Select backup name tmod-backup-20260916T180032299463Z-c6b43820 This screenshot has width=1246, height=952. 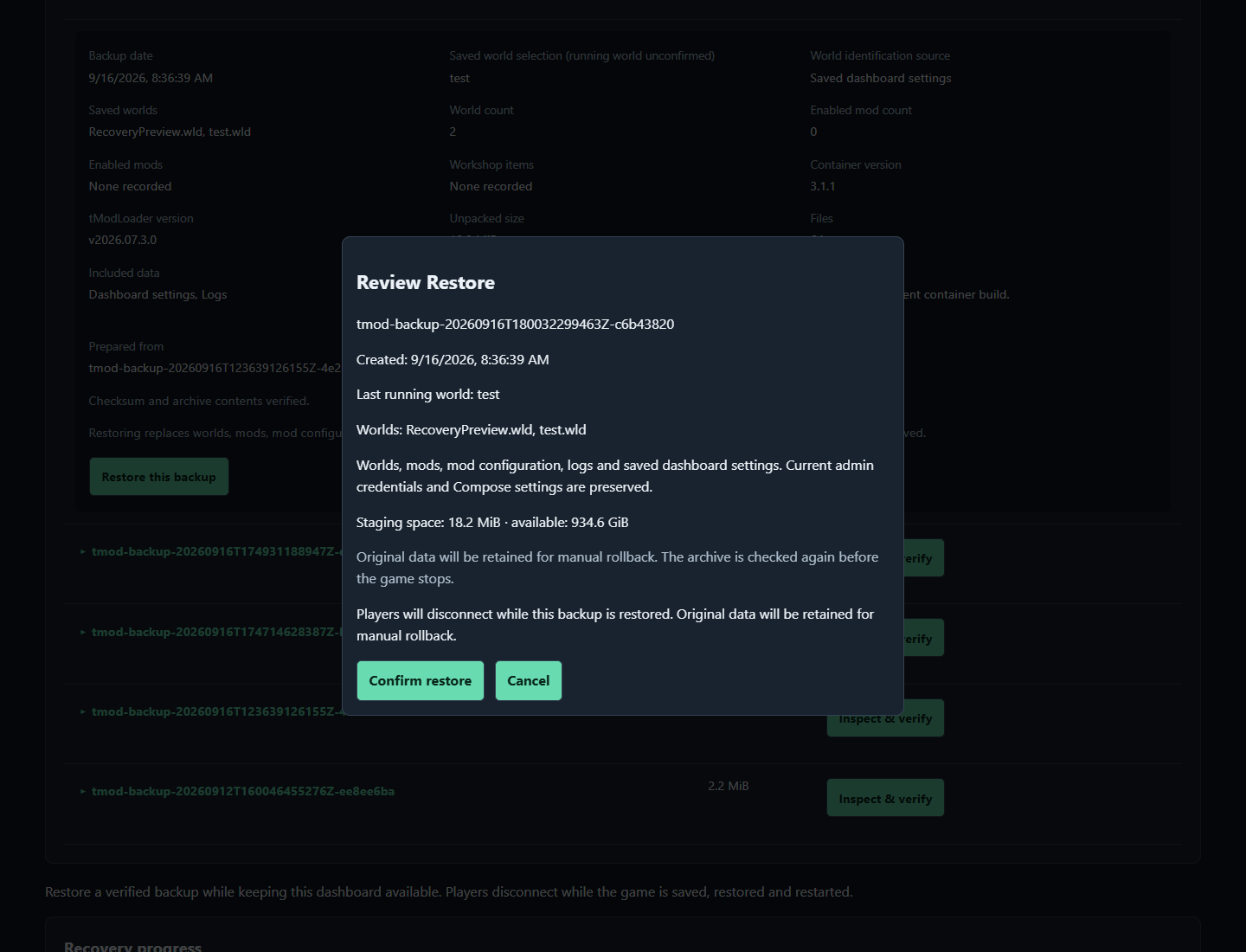pyautogui.click(x=515, y=324)
